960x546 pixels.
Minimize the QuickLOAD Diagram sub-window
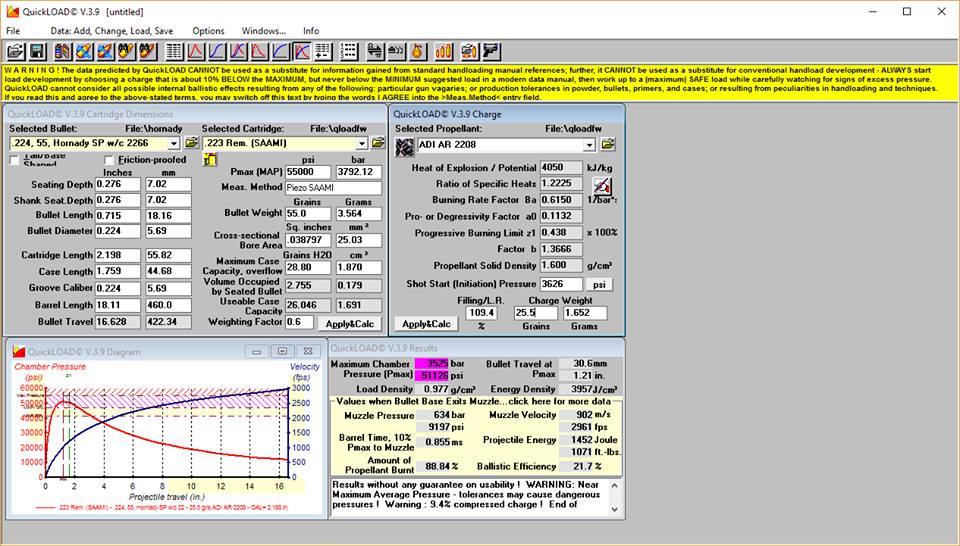(x=257, y=351)
